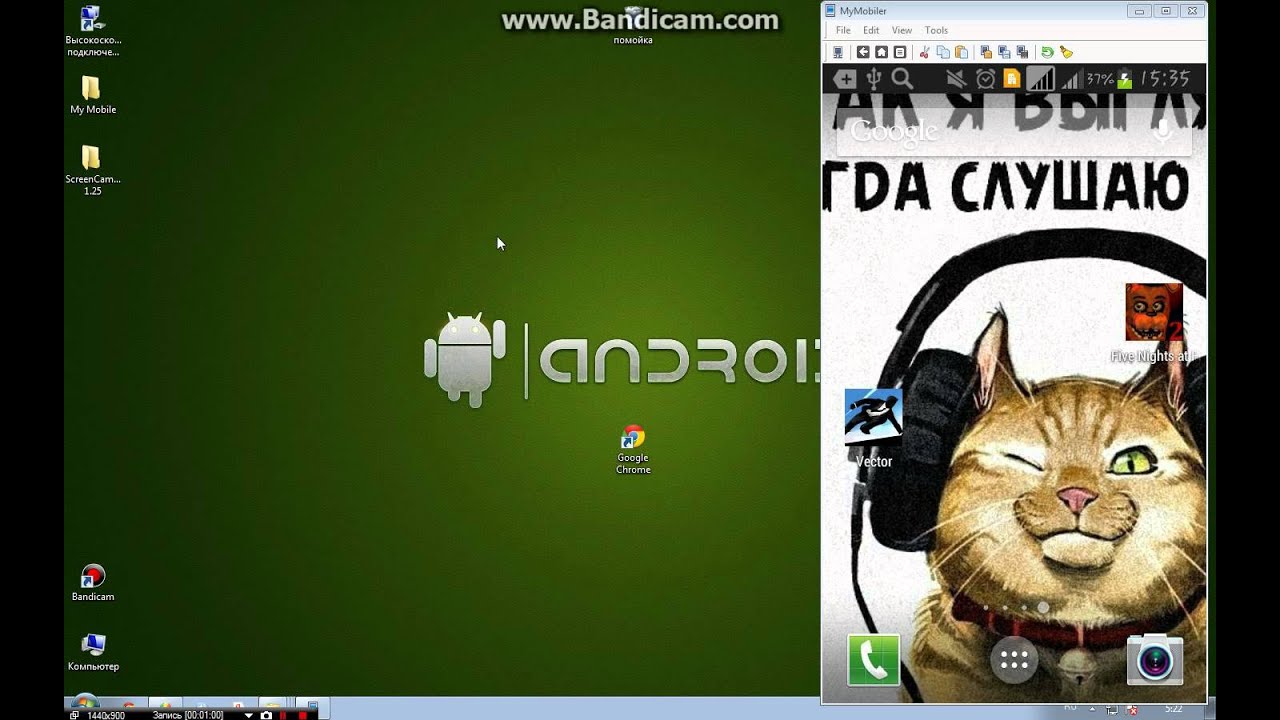The height and width of the screenshot is (720, 1280).
Task: Click the dark video-record icon before the green arrow
Action: click(1022, 52)
